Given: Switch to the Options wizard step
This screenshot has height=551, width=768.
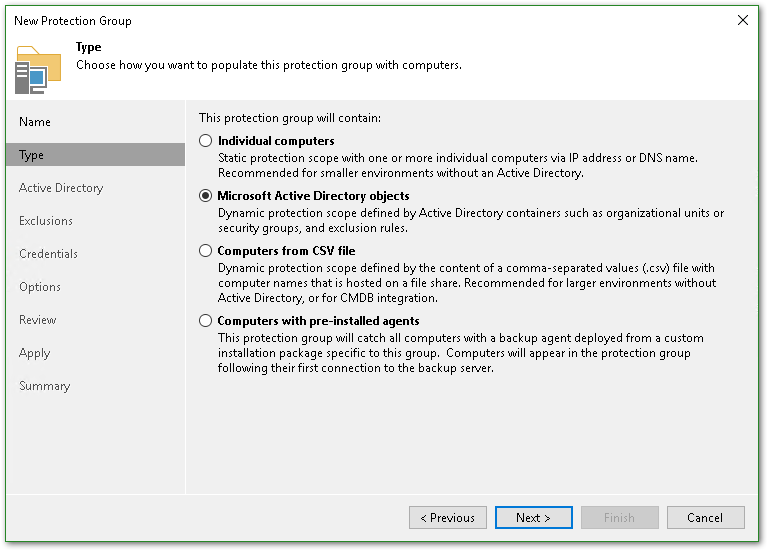Looking at the screenshot, I should tap(40, 287).
